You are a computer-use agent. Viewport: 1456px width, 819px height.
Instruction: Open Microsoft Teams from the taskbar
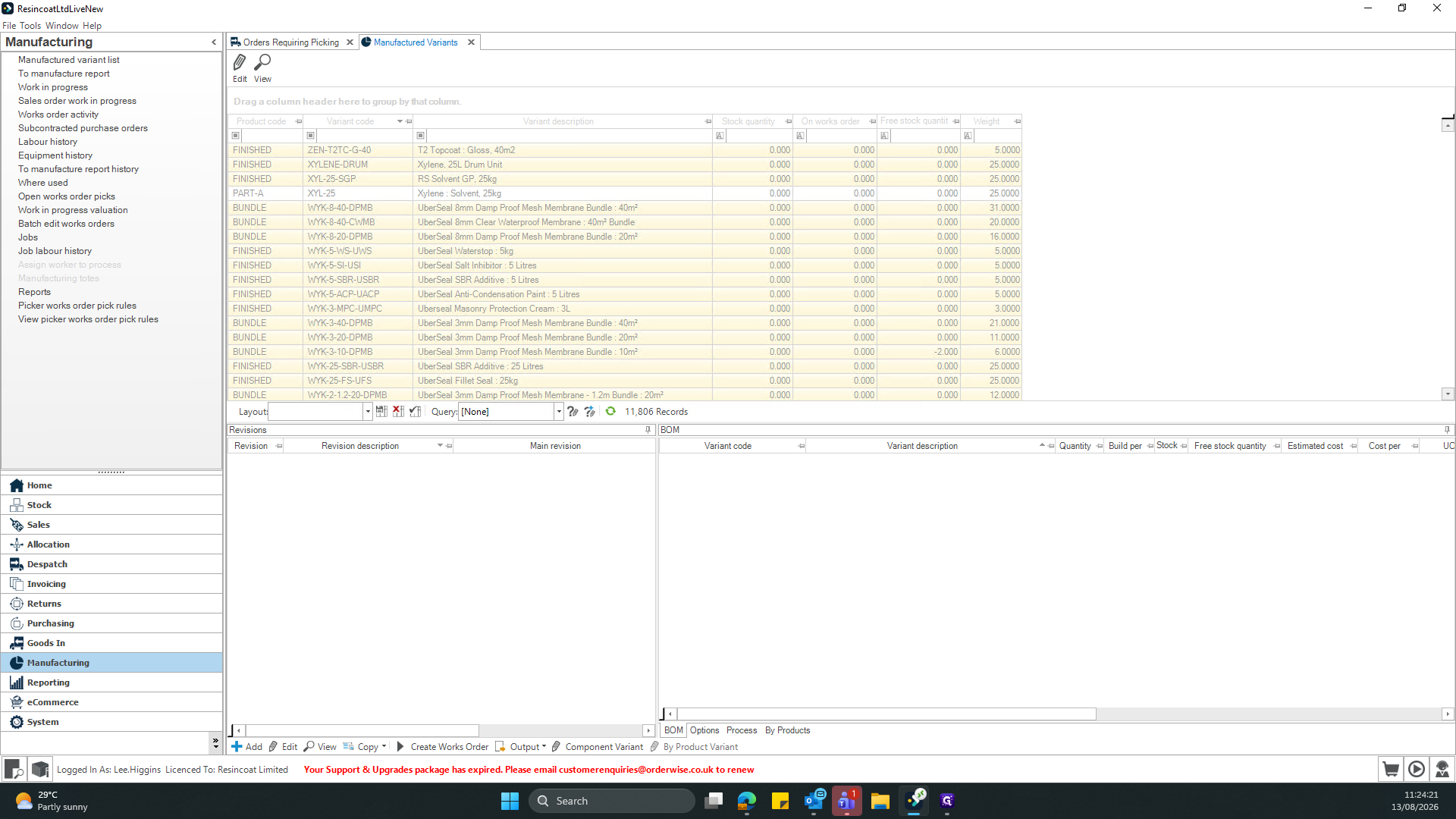tap(847, 801)
